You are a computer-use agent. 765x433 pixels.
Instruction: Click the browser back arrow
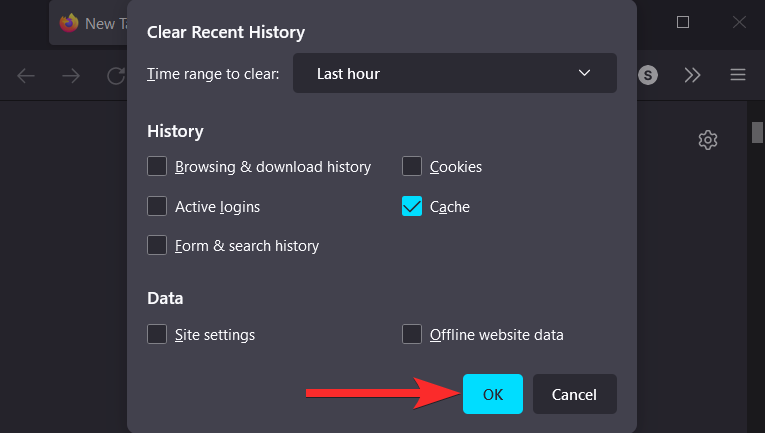26,75
